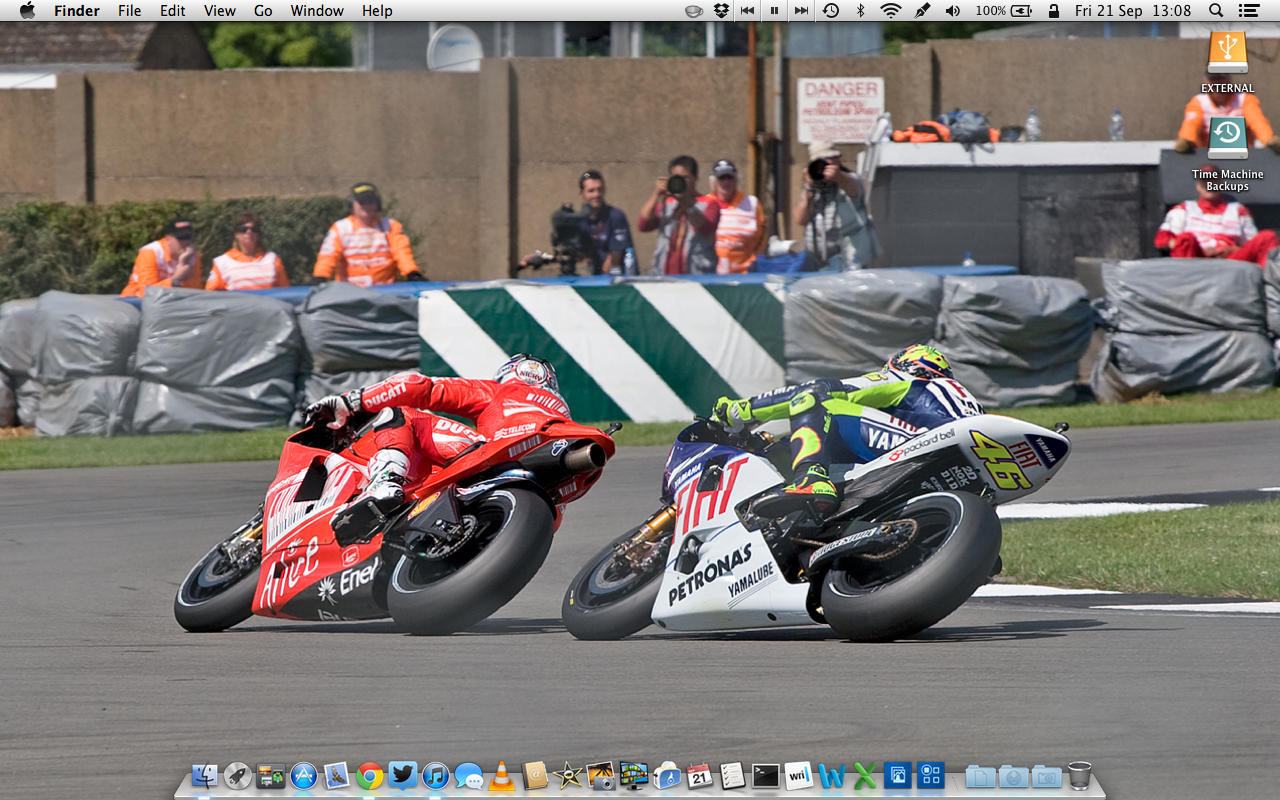
Task: Open battery 100% status menu
Action: click(x=1003, y=11)
